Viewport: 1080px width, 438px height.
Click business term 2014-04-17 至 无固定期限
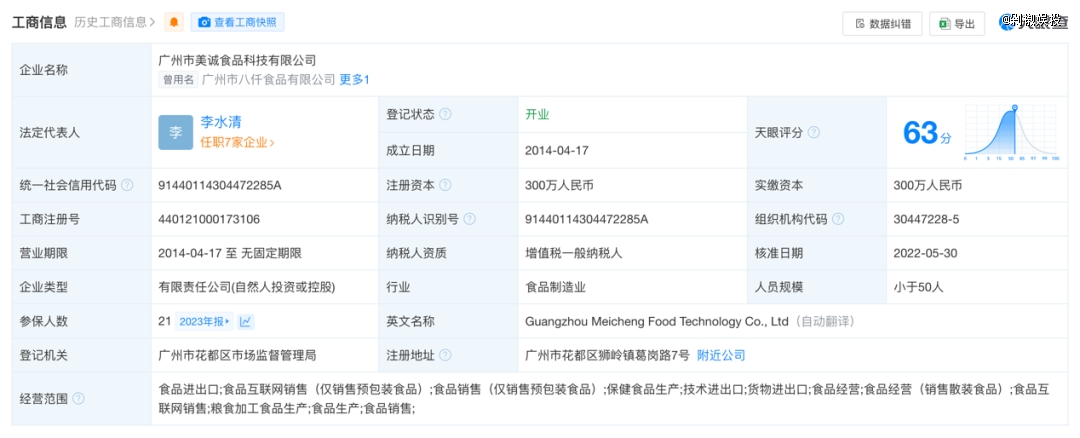click(x=230, y=253)
